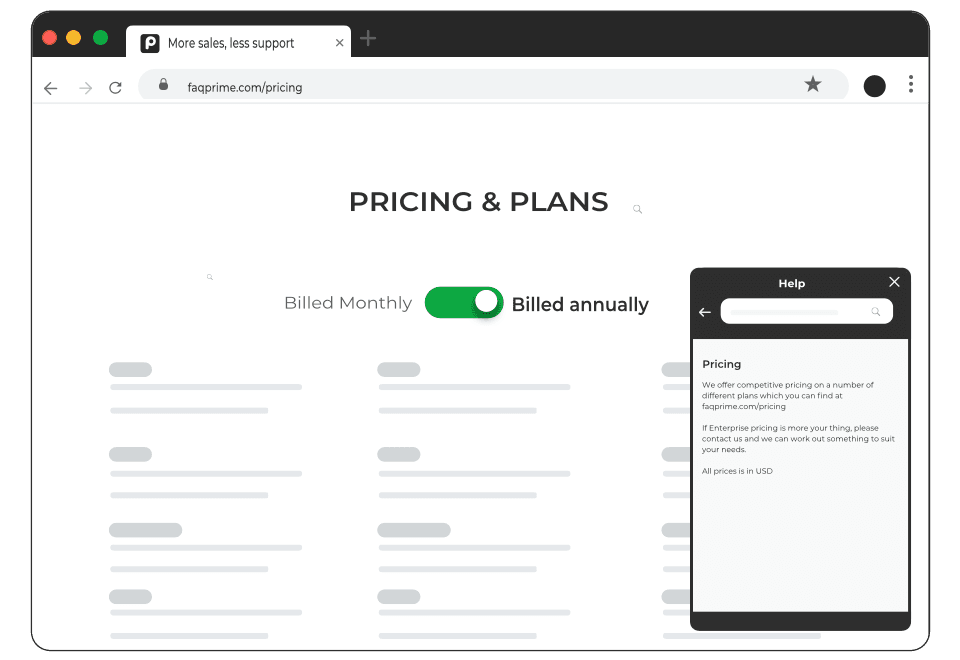Viewport: 960px width, 660px height.
Task: Click the search icon beside Pricing & Plans
Action: [x=637, y=209]
